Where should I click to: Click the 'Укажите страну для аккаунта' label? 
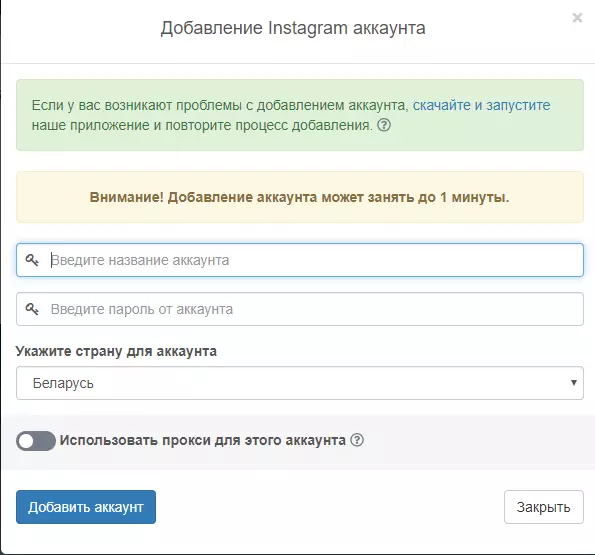[116, 351]
